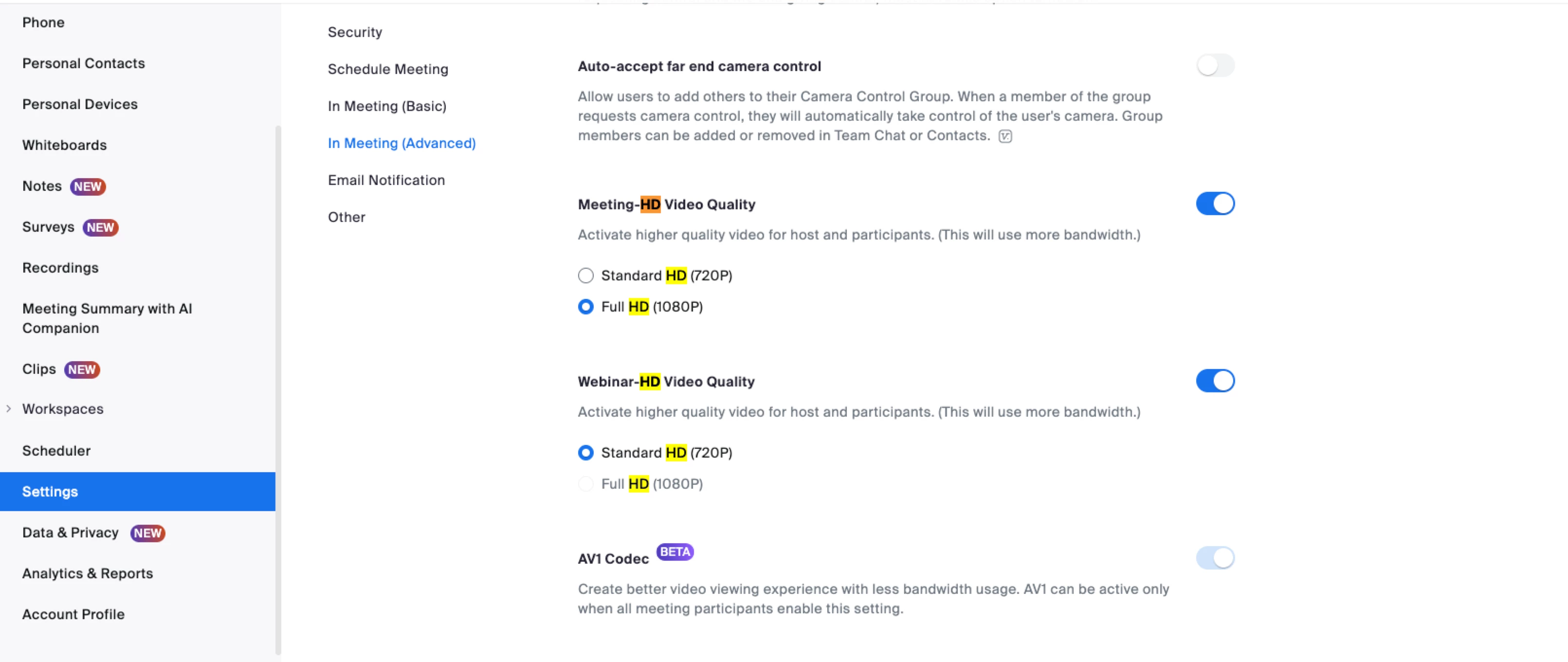Click the info icon after Team Chat or Contacts

(x=1005, y=136)
